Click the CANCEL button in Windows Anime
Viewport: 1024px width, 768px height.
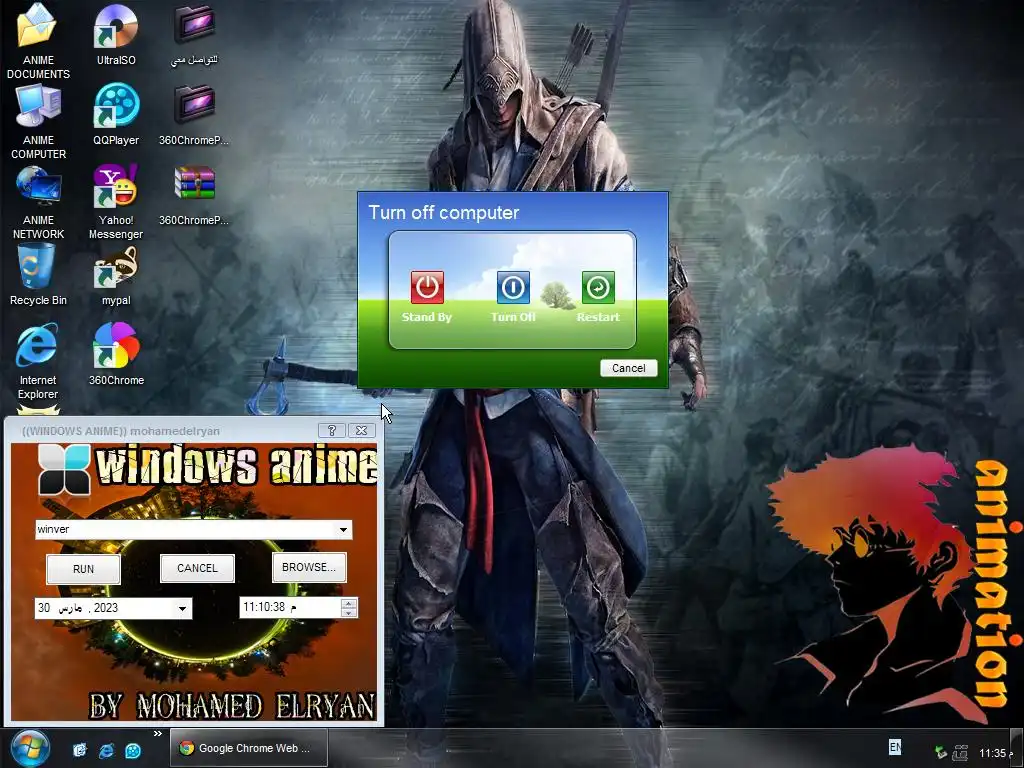point(197,568)
